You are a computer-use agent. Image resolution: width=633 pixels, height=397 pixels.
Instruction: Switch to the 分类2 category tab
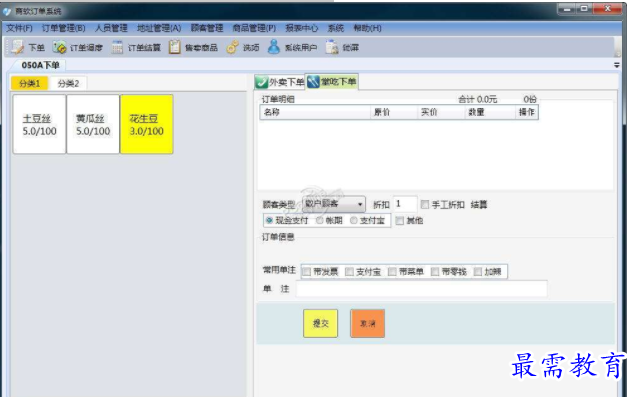pyautogui.click(x=68, y=83)
